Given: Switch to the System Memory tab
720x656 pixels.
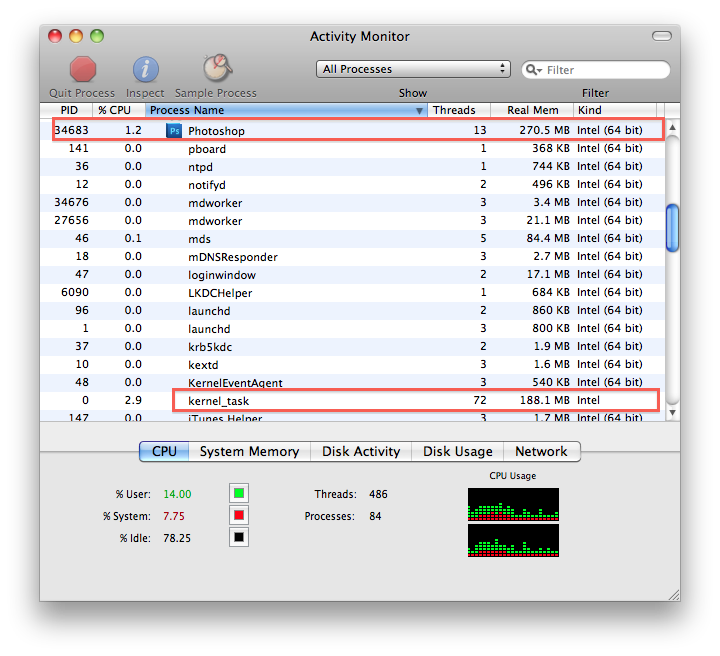Looking at the screenshot, I should point(249,451).
